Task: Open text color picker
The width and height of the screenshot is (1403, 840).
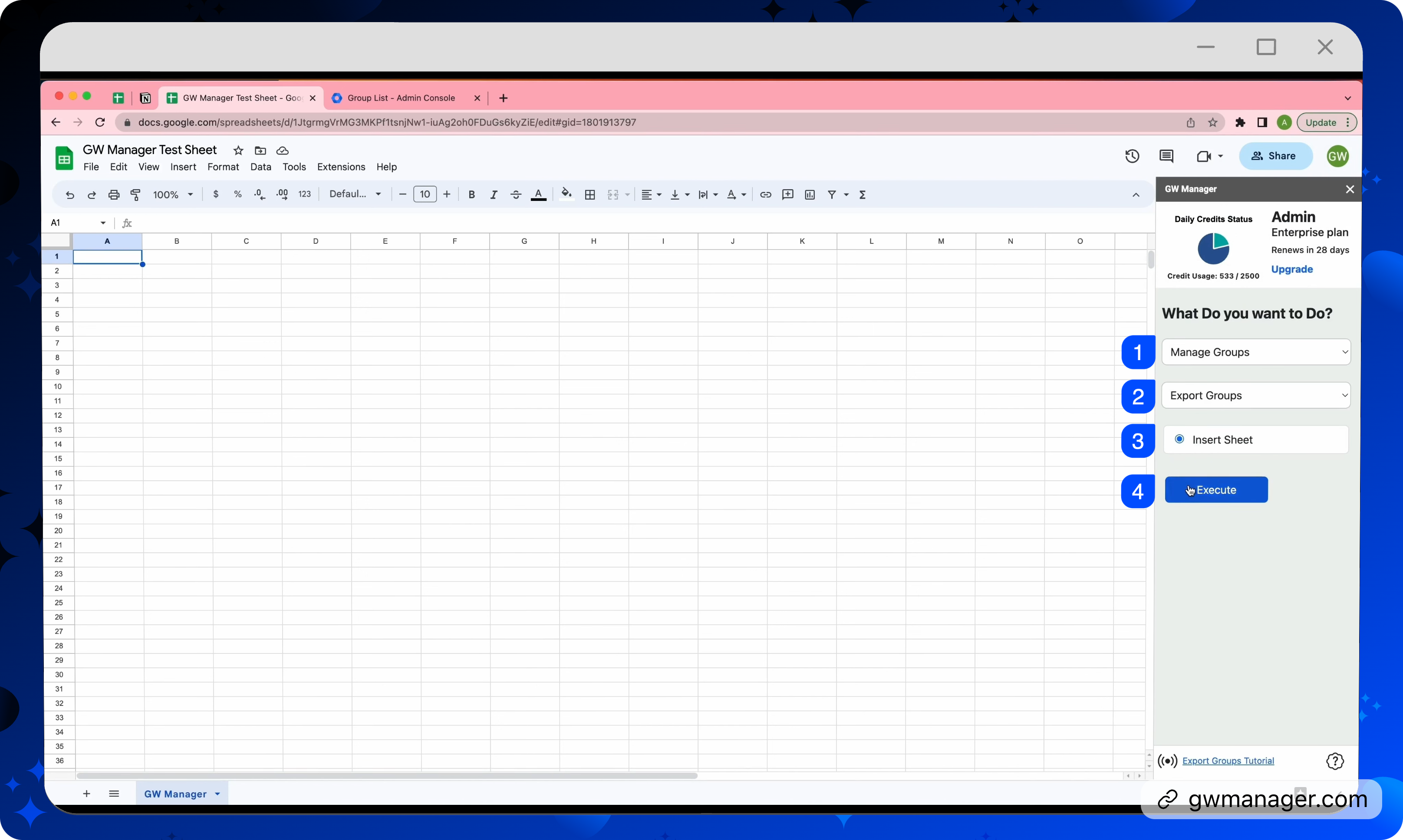Action: 538,195
